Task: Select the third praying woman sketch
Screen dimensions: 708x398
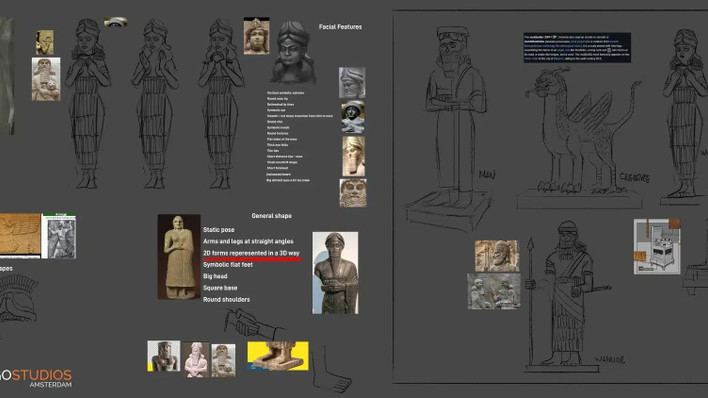Action: [221, 103]
